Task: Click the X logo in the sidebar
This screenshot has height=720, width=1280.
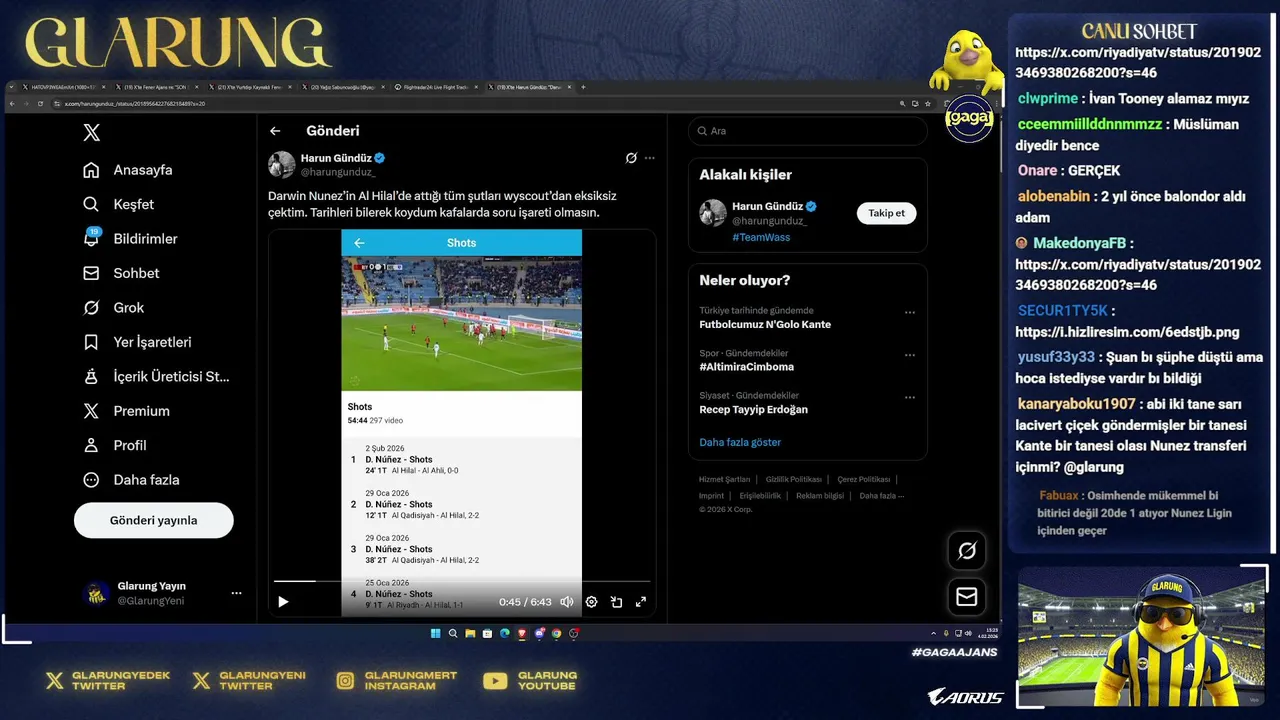Action: click(x=91, y=133)
